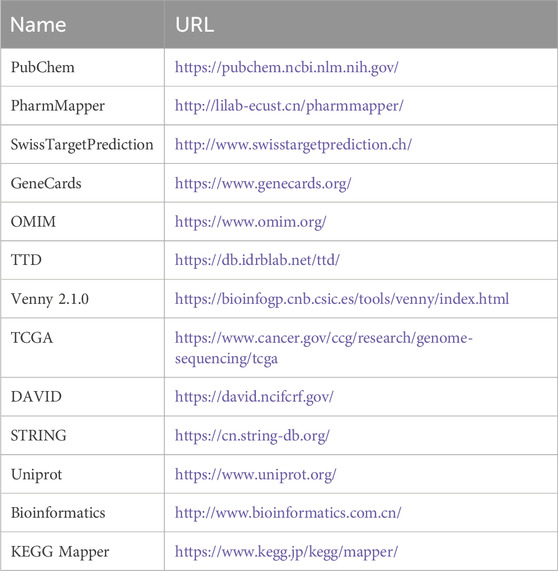
Task: Open the david.ncifcrf.gov link
Action: 254,397
